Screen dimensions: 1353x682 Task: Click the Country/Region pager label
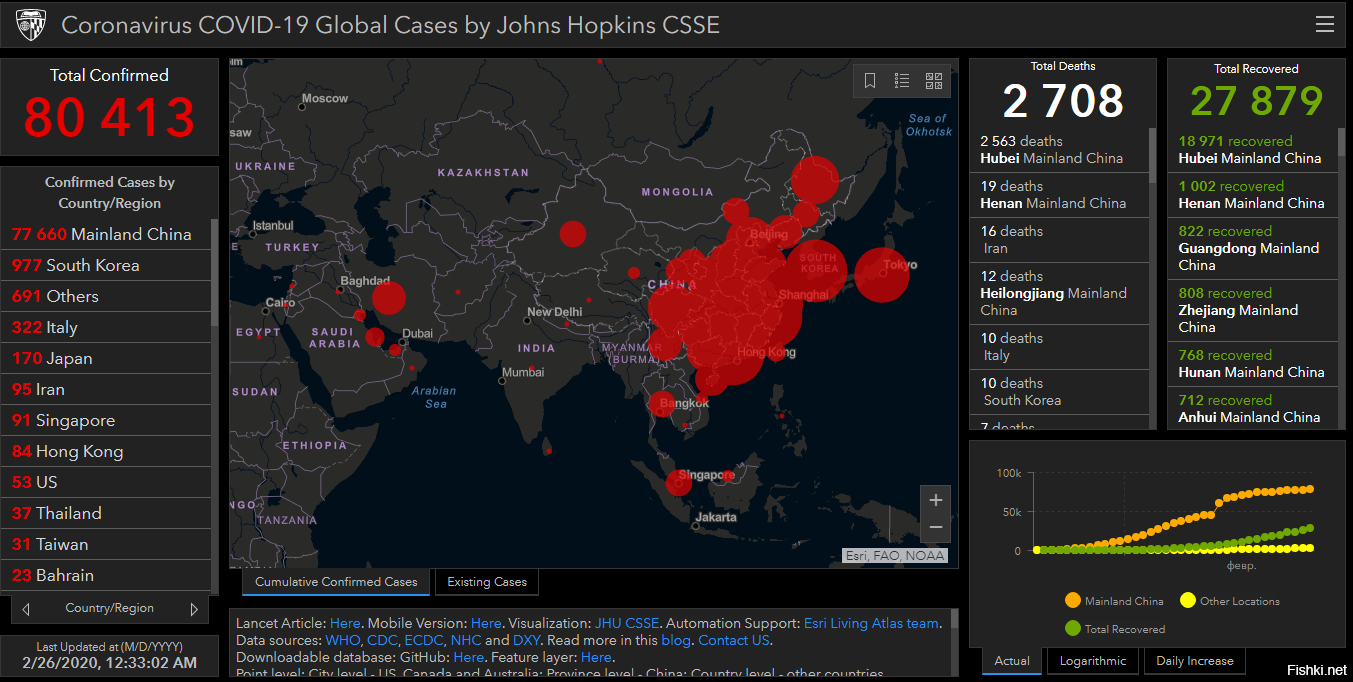(x=110, y=608)
